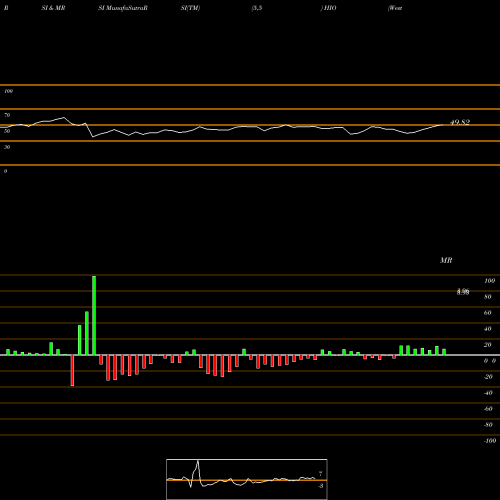This screenshot has height=500, width=500.
Task: Click the MR axis label -100
Action: 490,441
